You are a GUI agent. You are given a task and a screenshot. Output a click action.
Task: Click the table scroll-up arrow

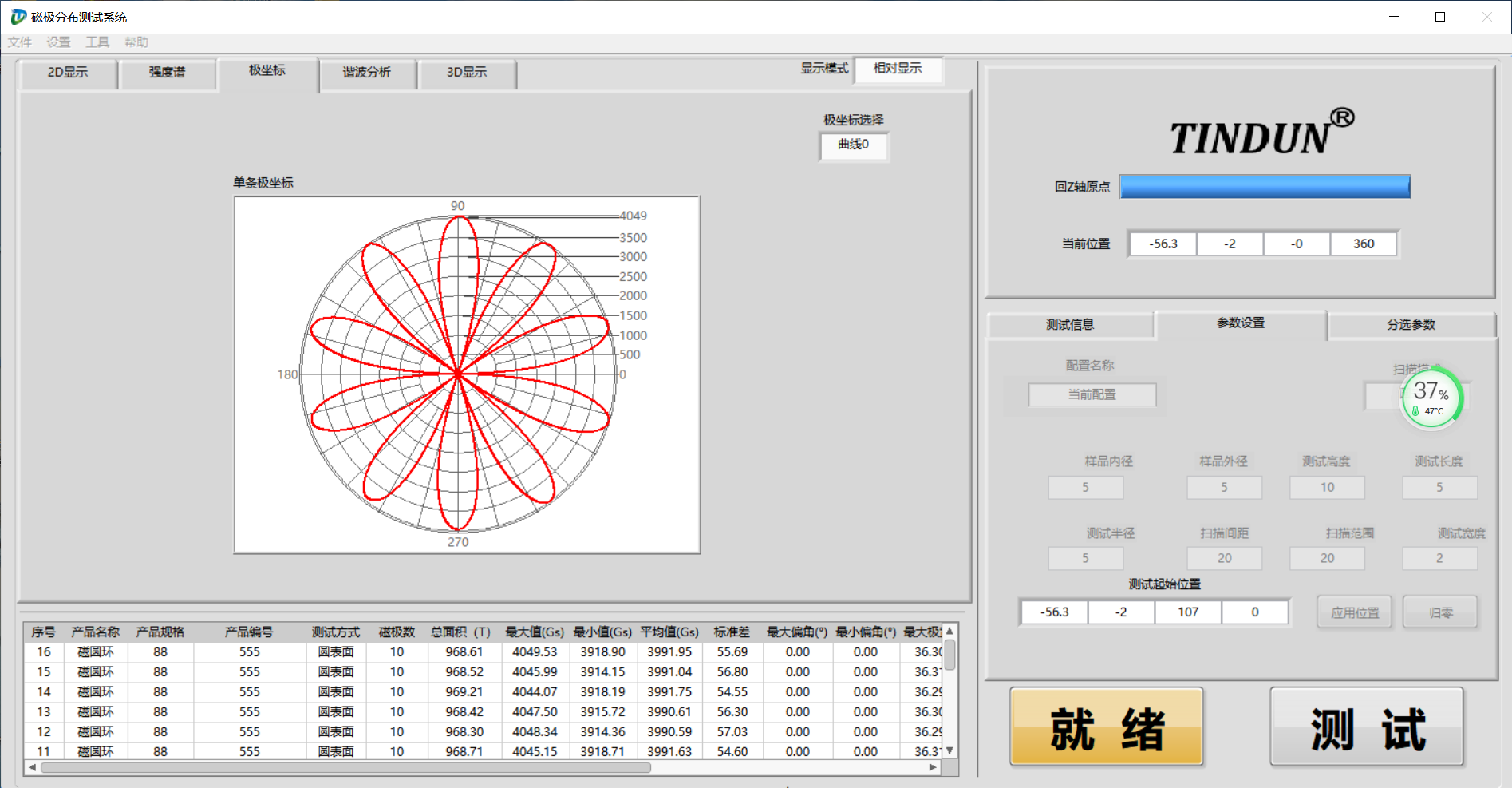point(949,632)
